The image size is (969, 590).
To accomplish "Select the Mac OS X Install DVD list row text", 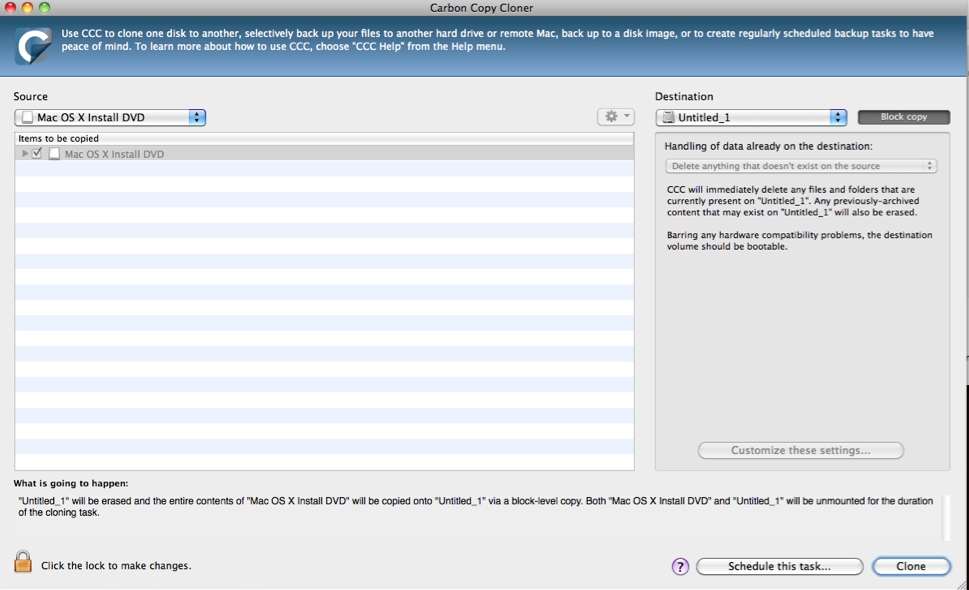I will pos(114,154).
